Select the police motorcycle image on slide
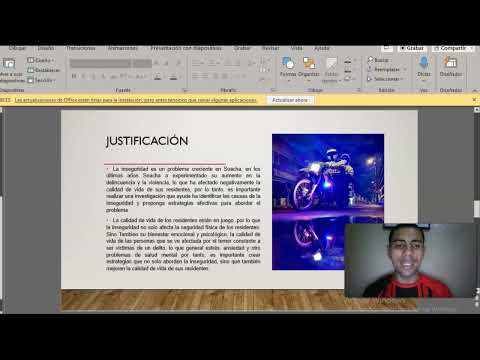The width and height of the screenshot is (480, 360). [328, 202]
